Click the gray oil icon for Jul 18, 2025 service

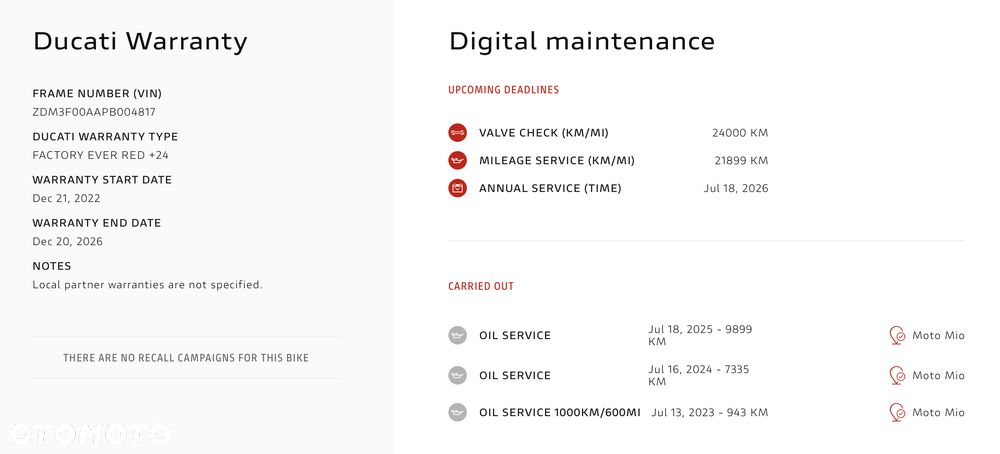(457, 335)
